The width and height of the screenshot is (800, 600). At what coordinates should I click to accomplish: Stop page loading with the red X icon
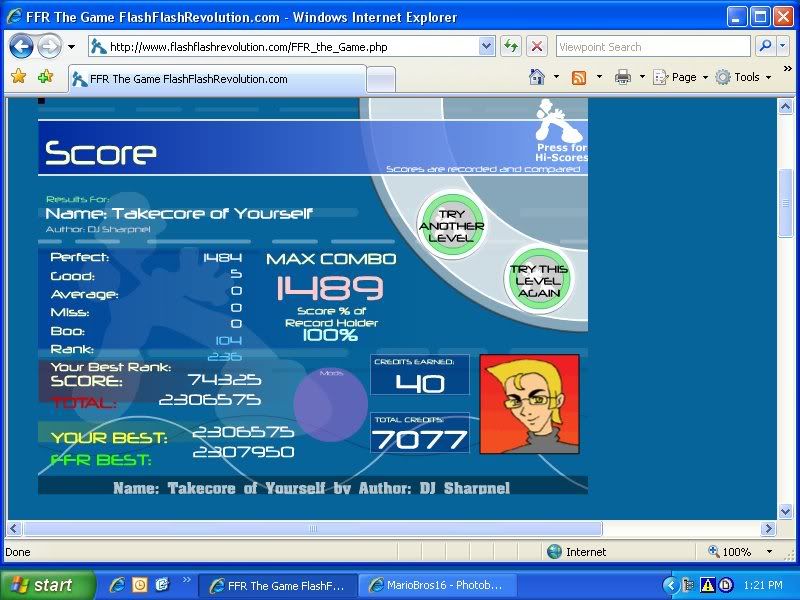[537, 46]
